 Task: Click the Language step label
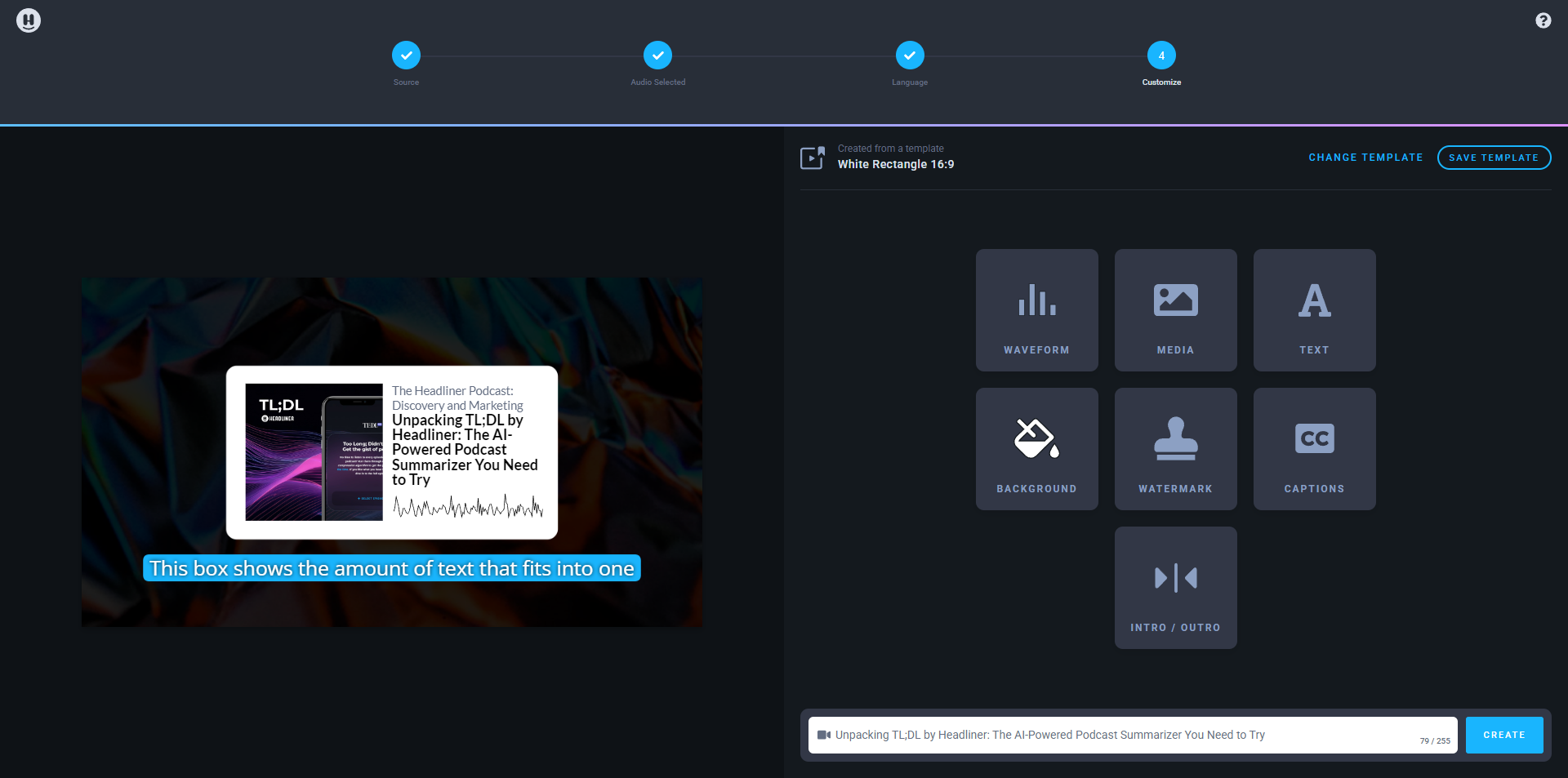tap(910, 82)
